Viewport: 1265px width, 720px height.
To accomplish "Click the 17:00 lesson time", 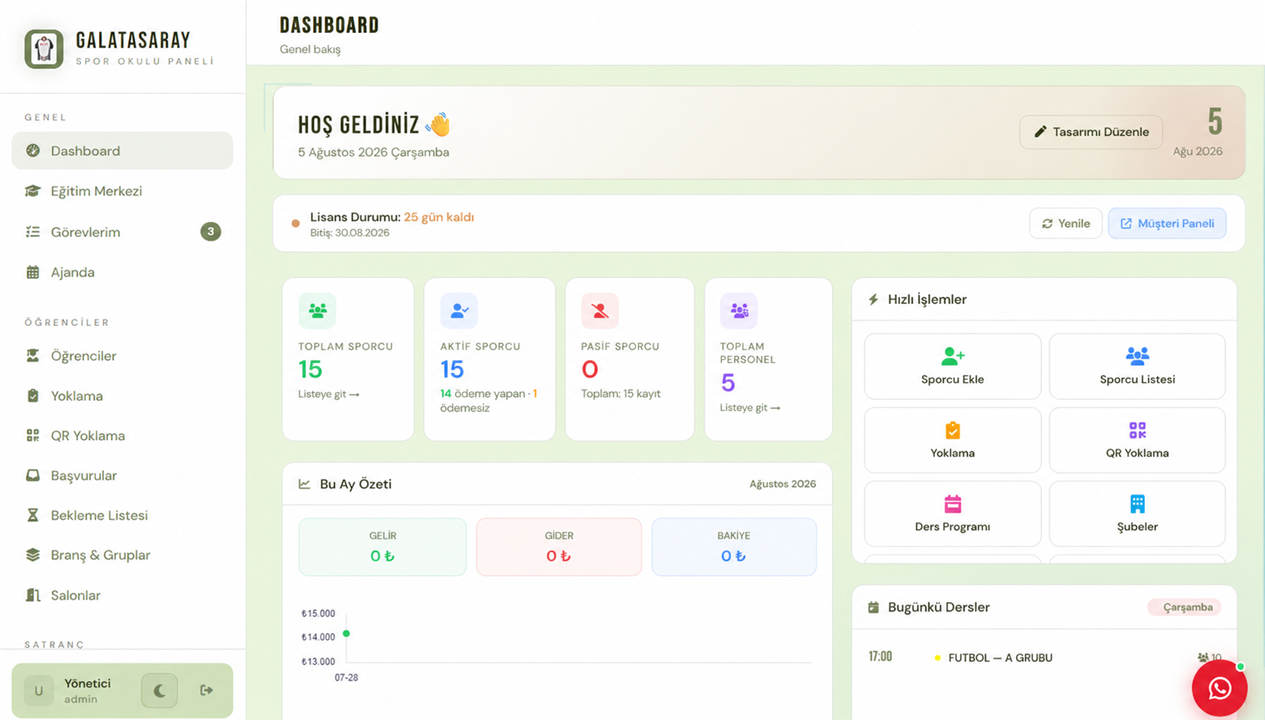I will tap(880, 657).
